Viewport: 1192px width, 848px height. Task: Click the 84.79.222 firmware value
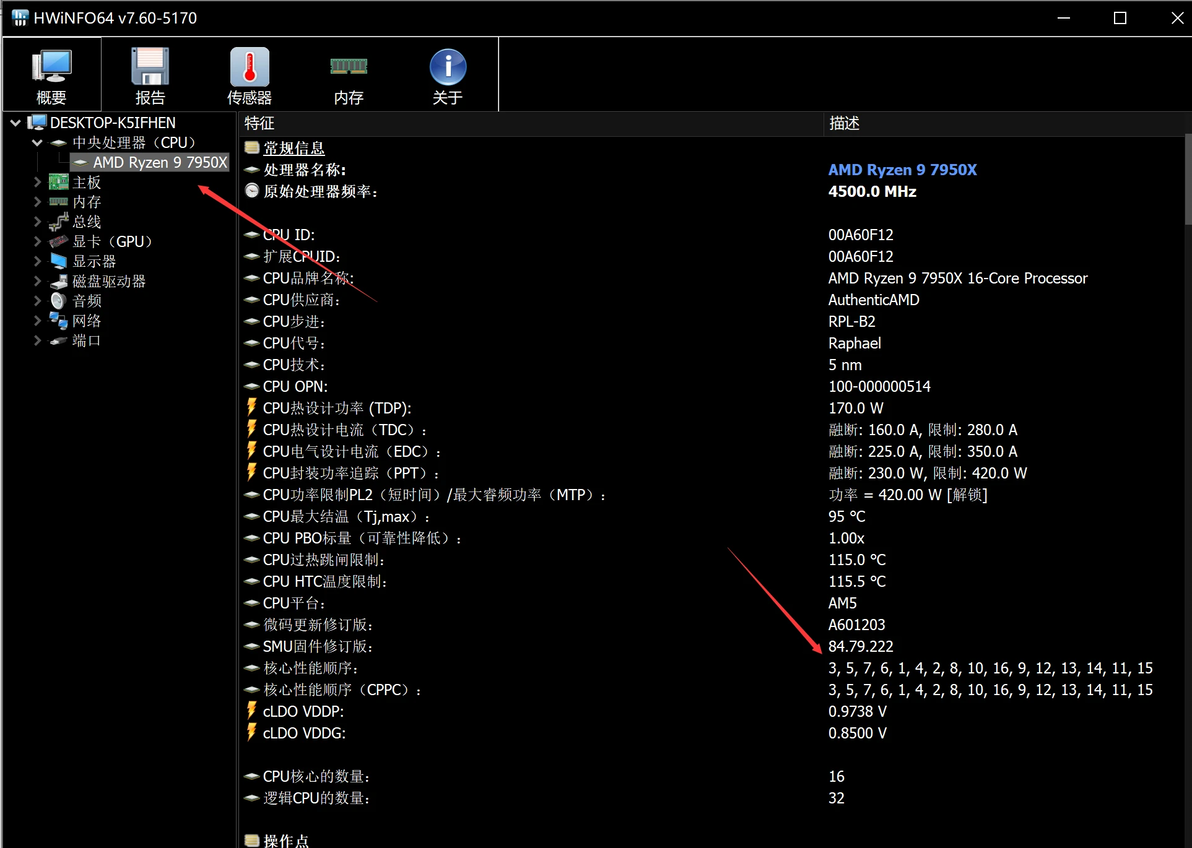861,646
